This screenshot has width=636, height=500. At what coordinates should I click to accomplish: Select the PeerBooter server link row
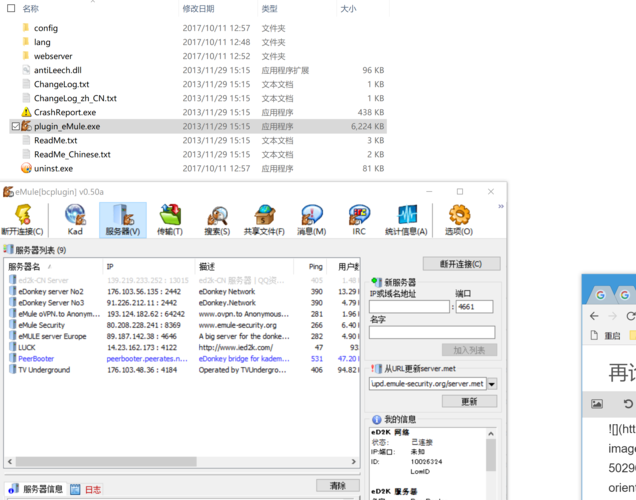pos(183,358)
